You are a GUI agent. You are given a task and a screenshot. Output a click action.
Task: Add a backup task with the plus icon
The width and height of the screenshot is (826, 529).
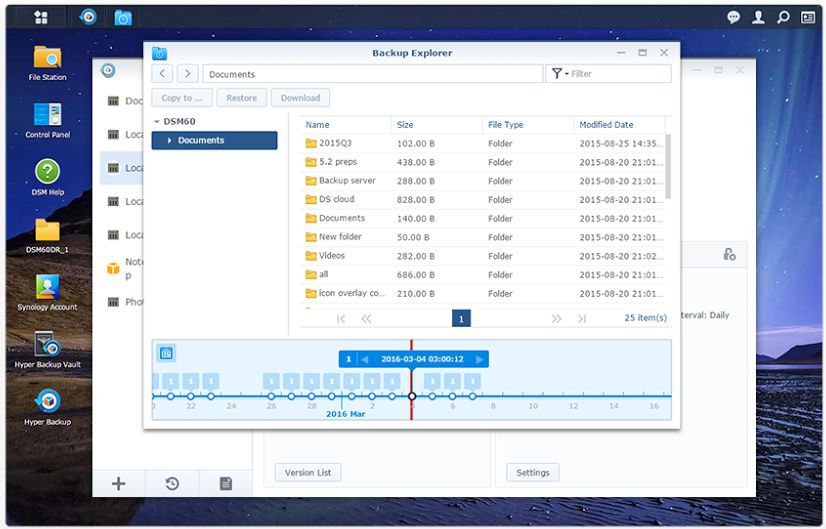click(119, 483)
